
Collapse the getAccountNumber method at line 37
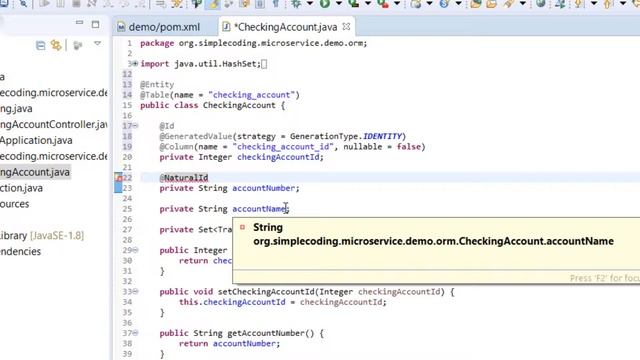click(x=136, y=333)
